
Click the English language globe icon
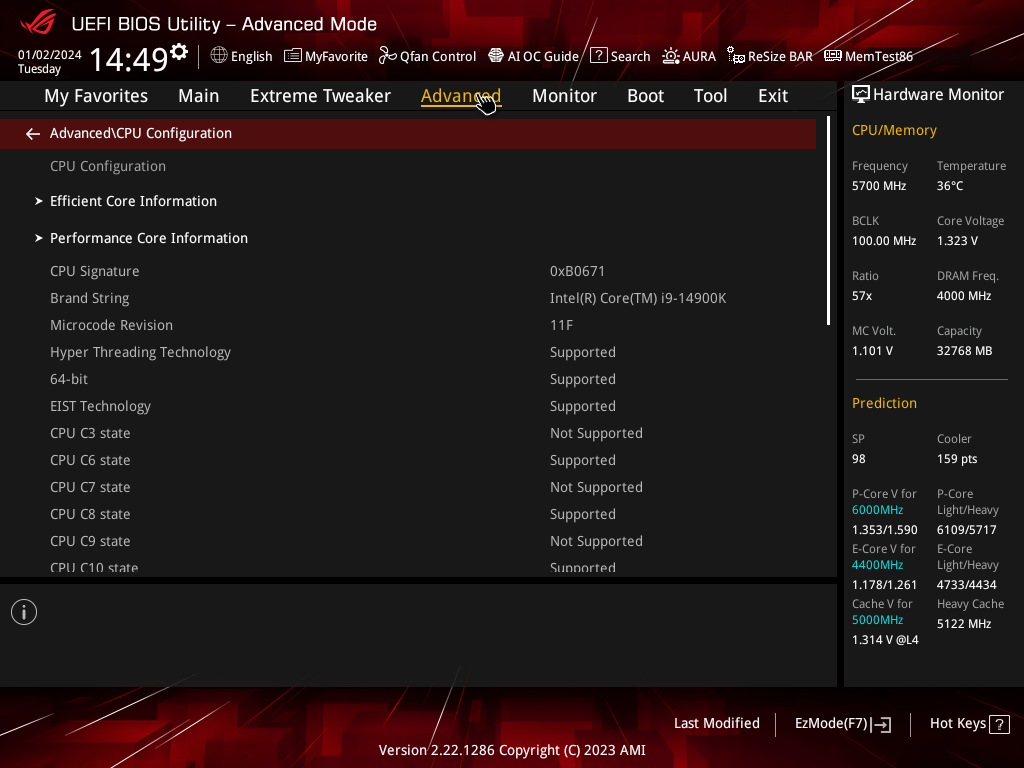219,56
